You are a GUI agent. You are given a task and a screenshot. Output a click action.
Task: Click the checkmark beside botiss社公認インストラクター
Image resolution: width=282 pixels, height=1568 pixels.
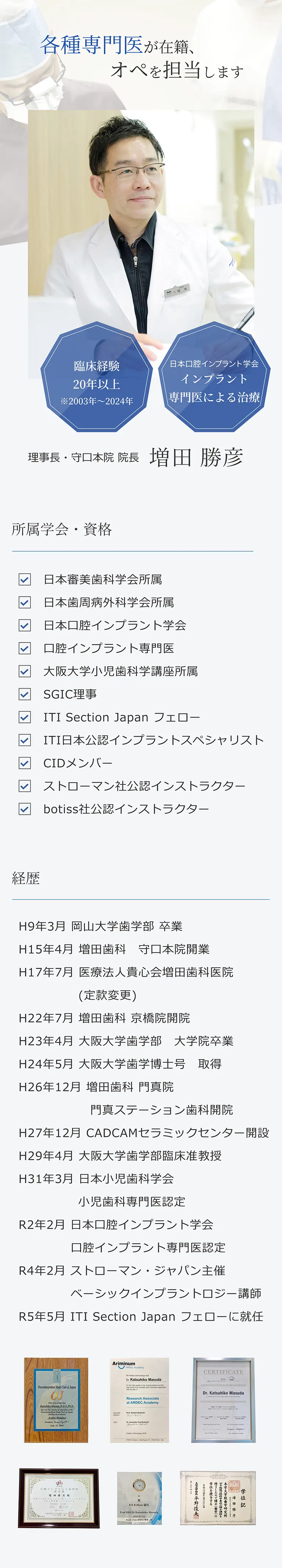coord(24,809)
